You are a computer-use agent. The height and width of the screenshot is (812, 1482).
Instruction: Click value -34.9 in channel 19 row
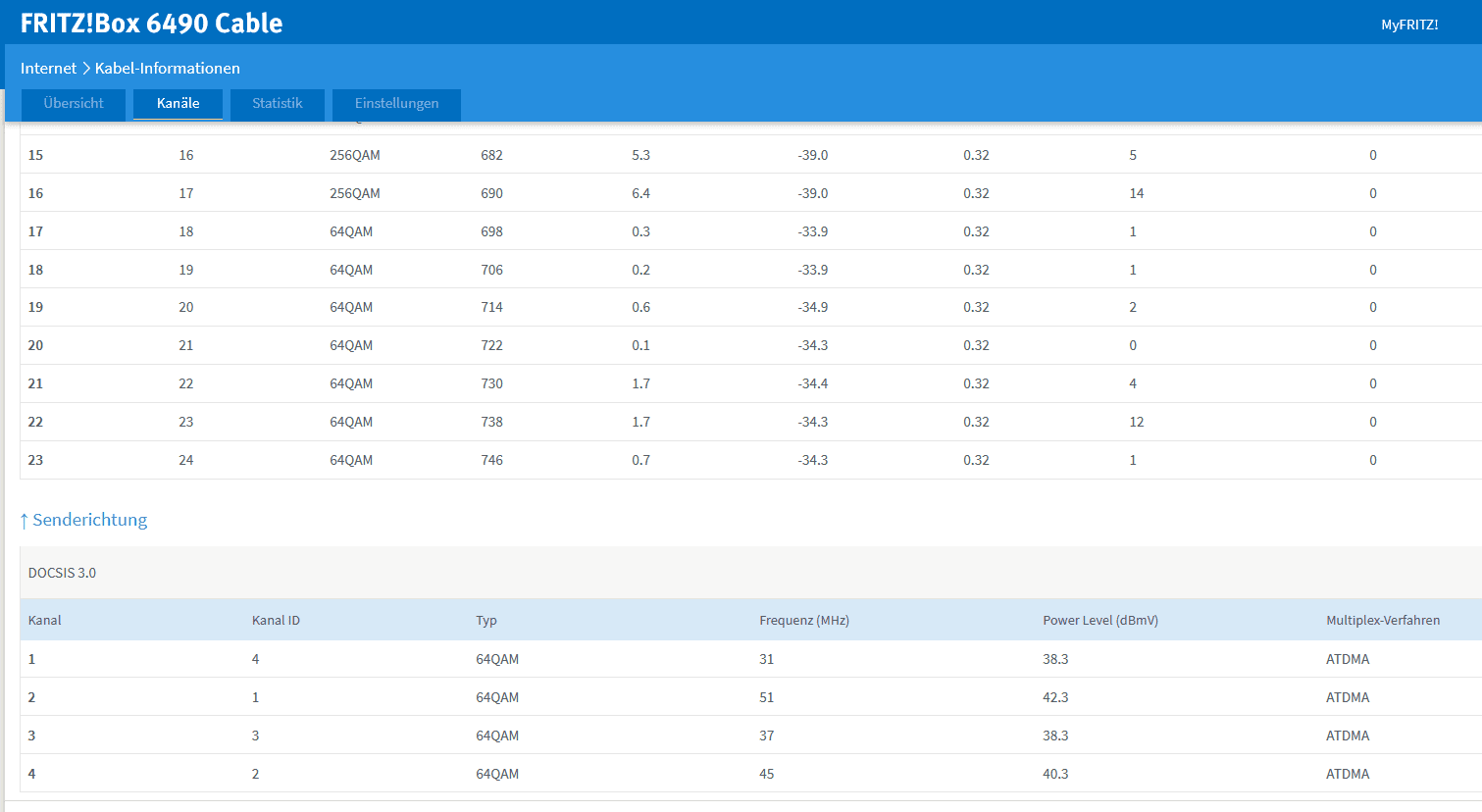(x=812, y=307)
